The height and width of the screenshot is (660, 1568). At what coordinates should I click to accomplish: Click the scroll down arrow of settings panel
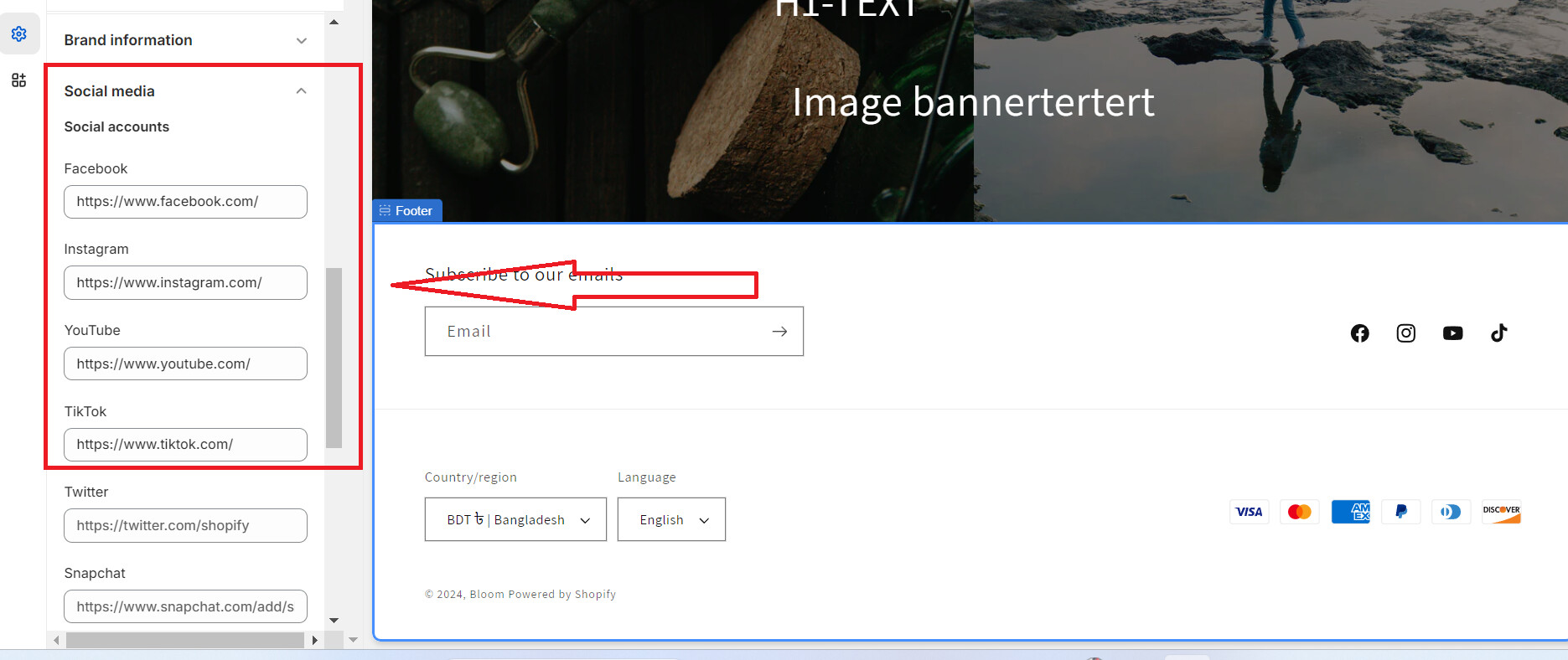(x=334, y=621)
